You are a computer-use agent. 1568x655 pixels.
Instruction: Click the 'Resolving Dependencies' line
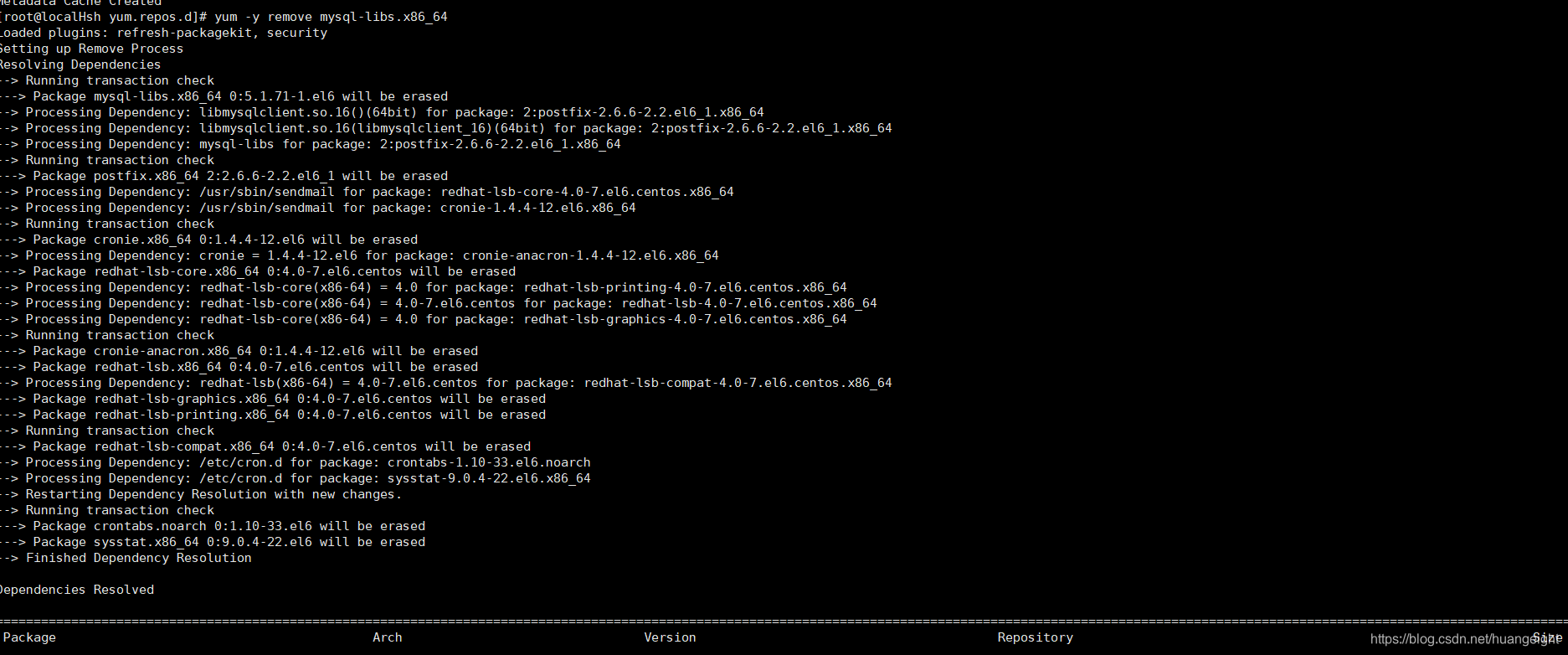pyautogui.click(x=80, y=64)
